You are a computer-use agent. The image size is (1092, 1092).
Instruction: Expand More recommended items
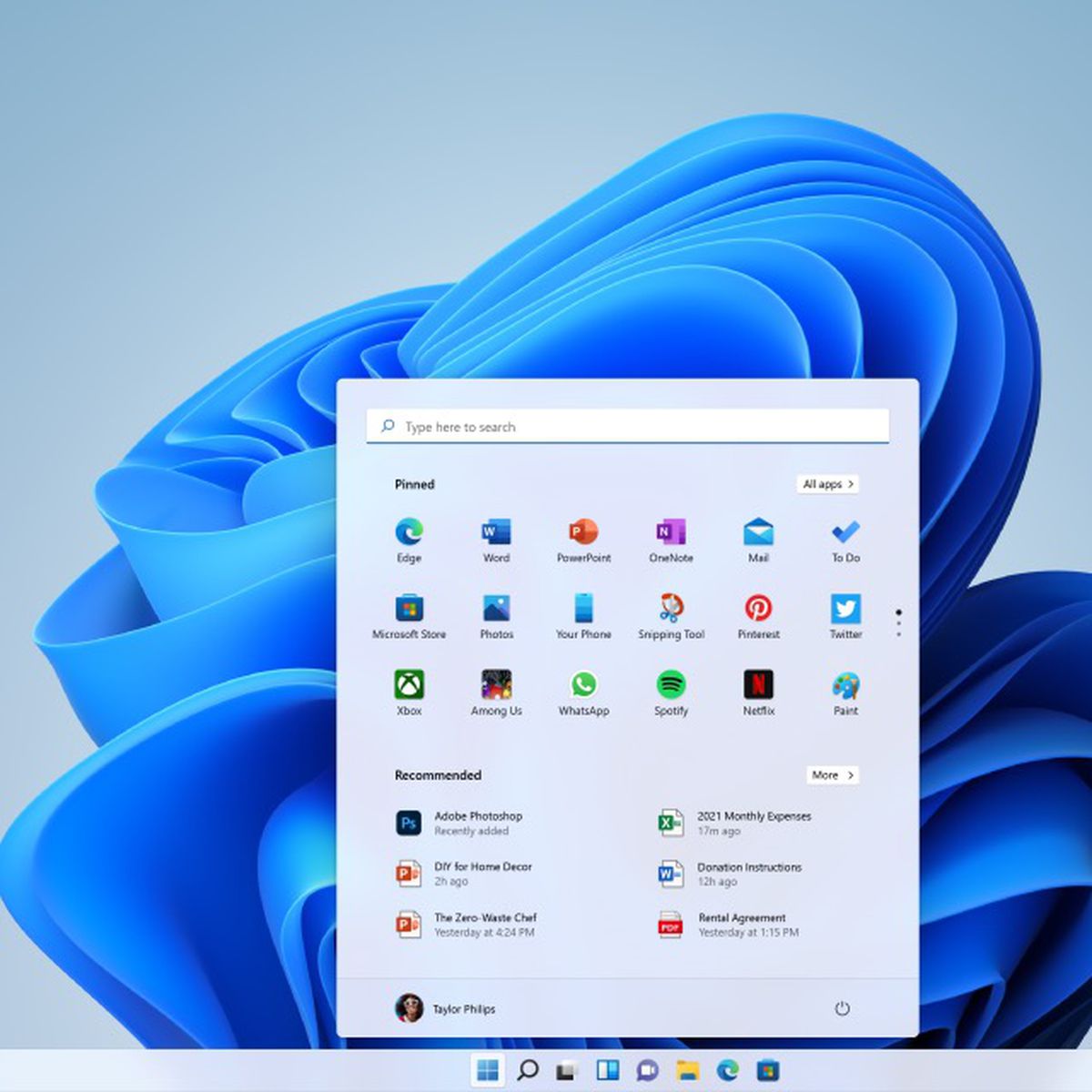[x=833, y=774]
